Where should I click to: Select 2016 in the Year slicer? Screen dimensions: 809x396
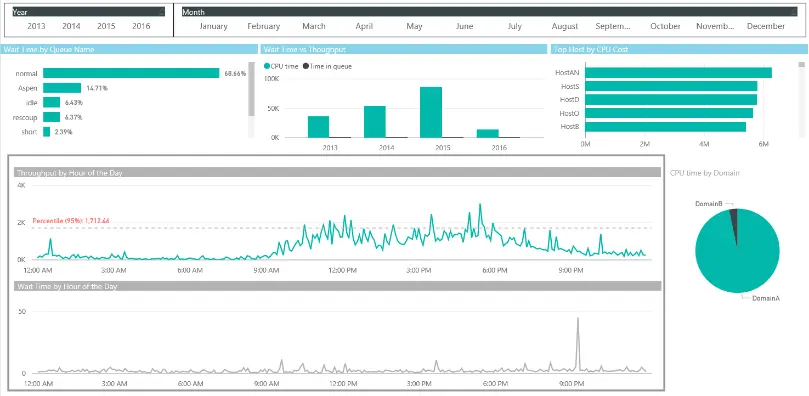pyautogui.click(x=141, y=26)
